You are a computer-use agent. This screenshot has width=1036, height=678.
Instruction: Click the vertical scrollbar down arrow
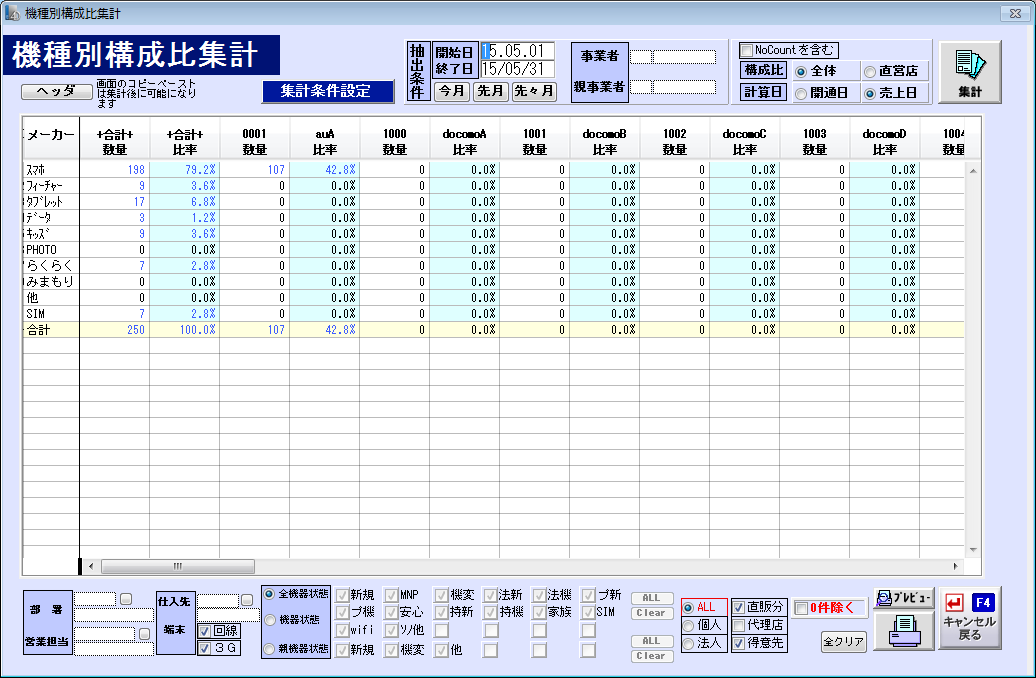point(973,550)
